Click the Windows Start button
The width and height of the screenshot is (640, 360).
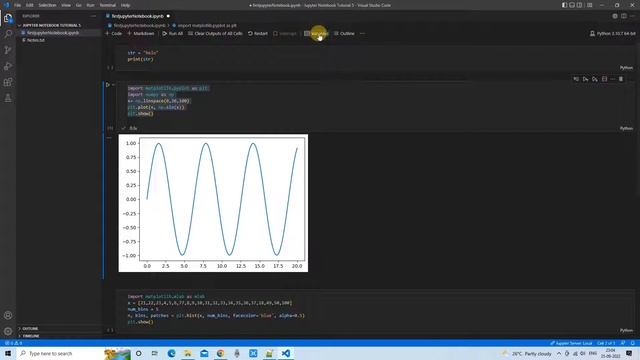[x=8, y=353]
